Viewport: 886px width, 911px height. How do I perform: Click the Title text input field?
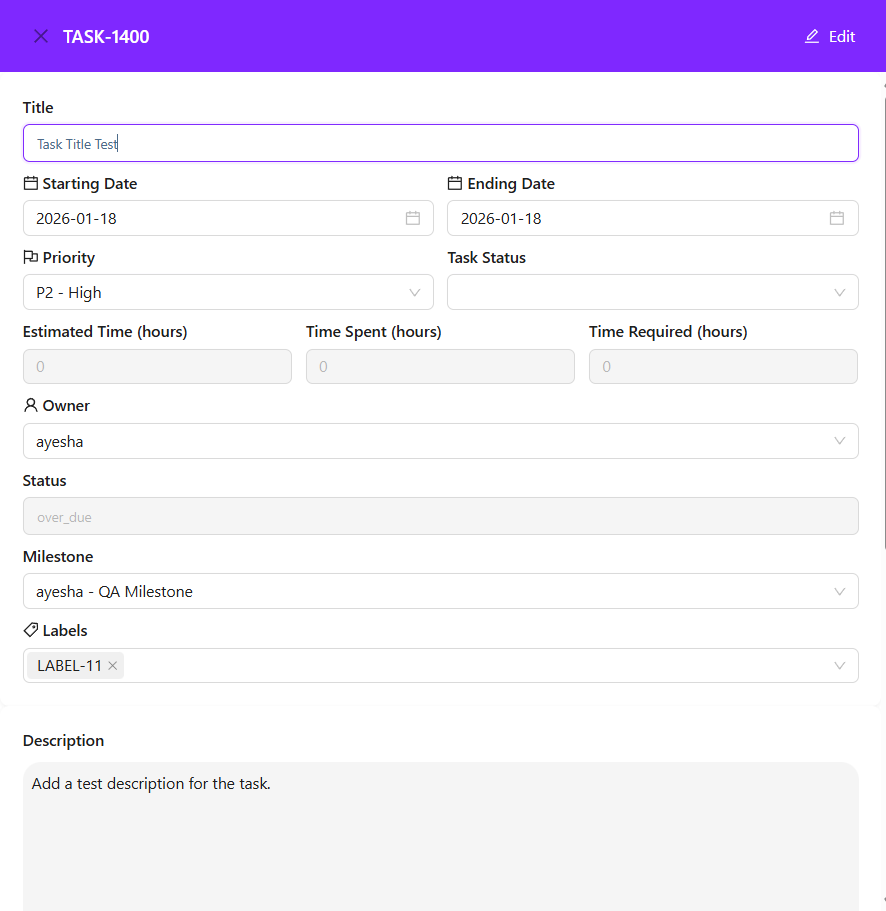click(440, 143)
